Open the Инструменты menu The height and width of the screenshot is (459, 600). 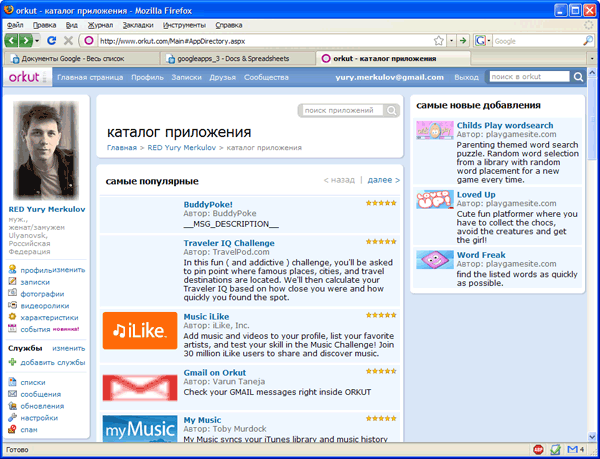pyautogui.click(x=184, y=25)
